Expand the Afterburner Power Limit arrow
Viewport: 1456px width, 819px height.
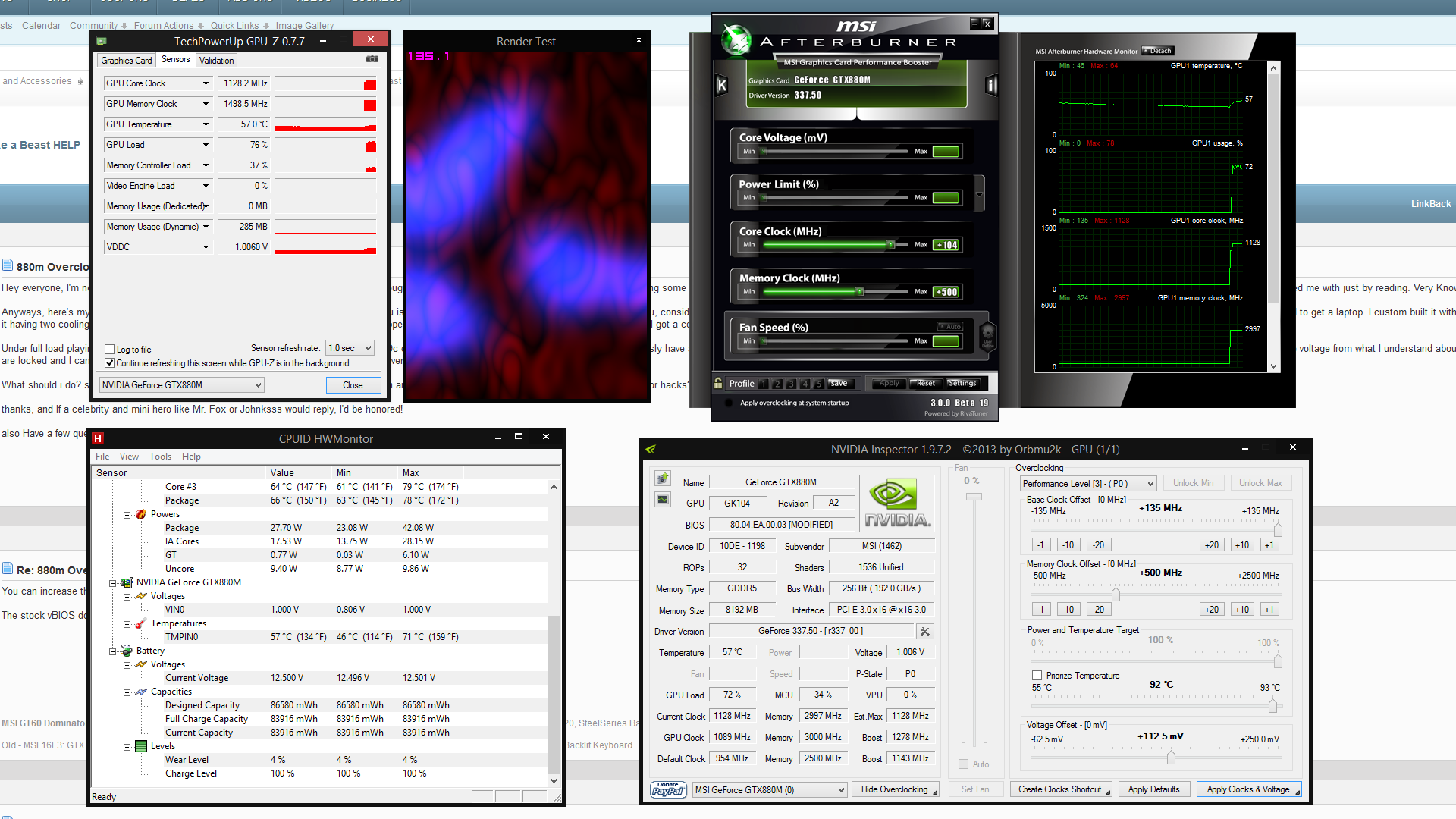tap(979, 194)
